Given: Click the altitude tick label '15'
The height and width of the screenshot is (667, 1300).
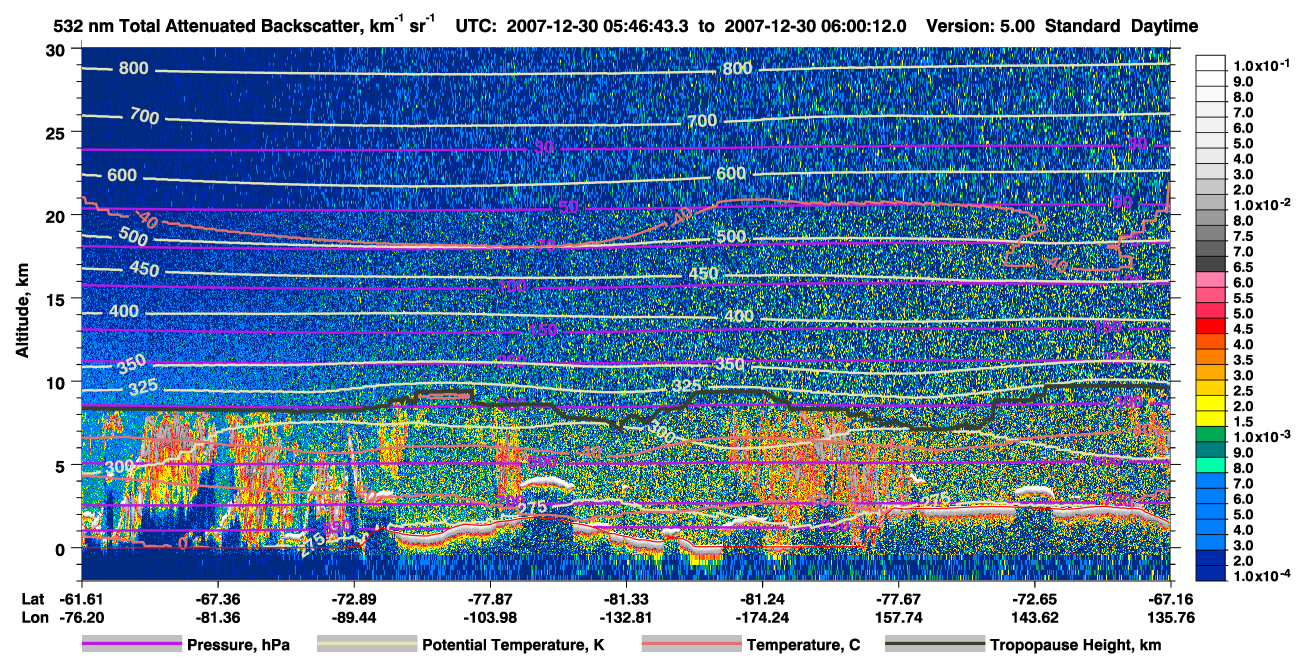Looking at the screenshot, I should (57, 299).
